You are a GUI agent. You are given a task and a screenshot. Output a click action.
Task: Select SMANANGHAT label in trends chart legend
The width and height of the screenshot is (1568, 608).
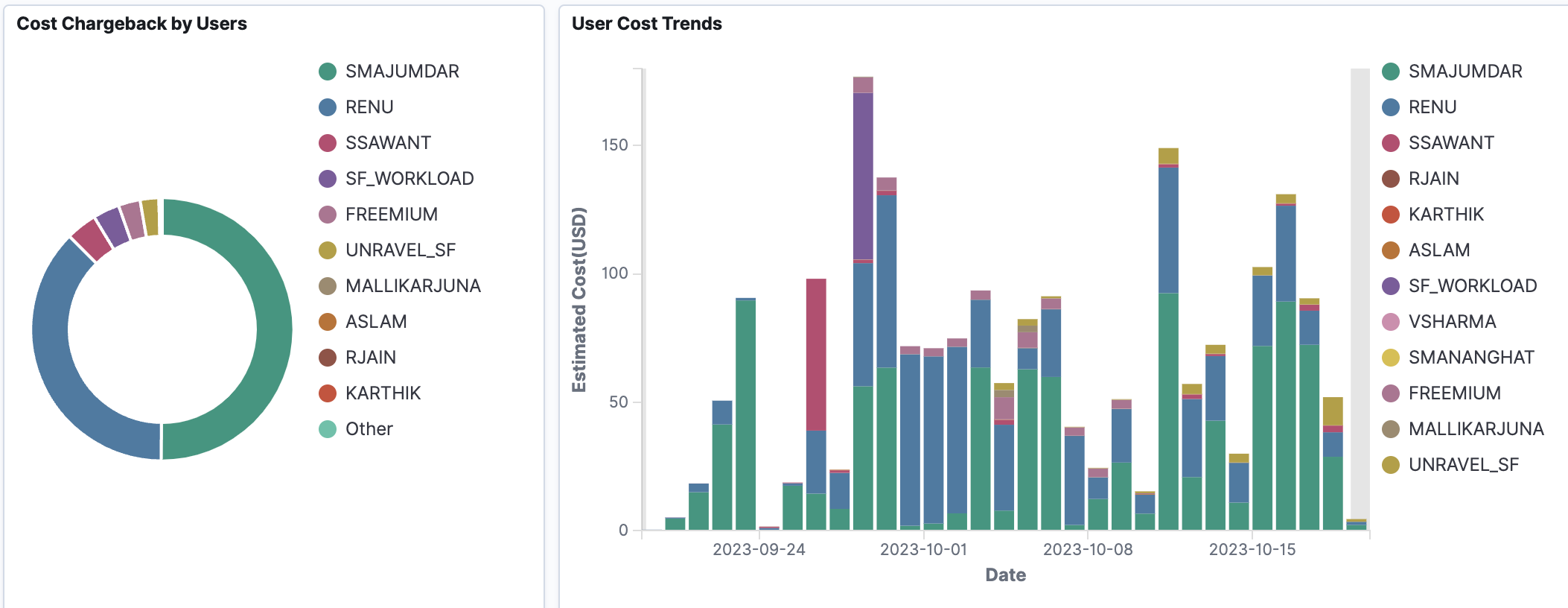[1471, 358]
